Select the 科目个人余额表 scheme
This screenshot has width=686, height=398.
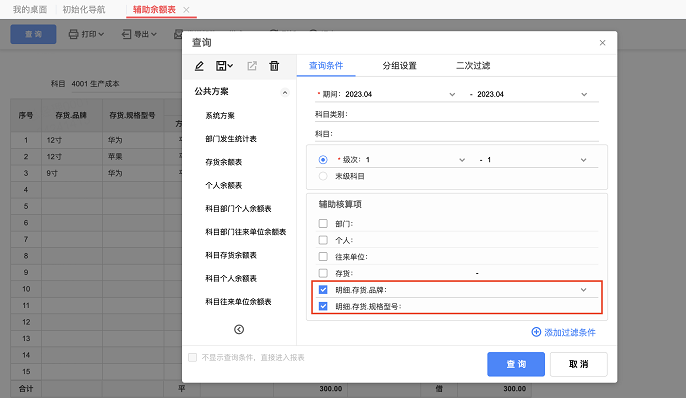(x=231, y=278)
